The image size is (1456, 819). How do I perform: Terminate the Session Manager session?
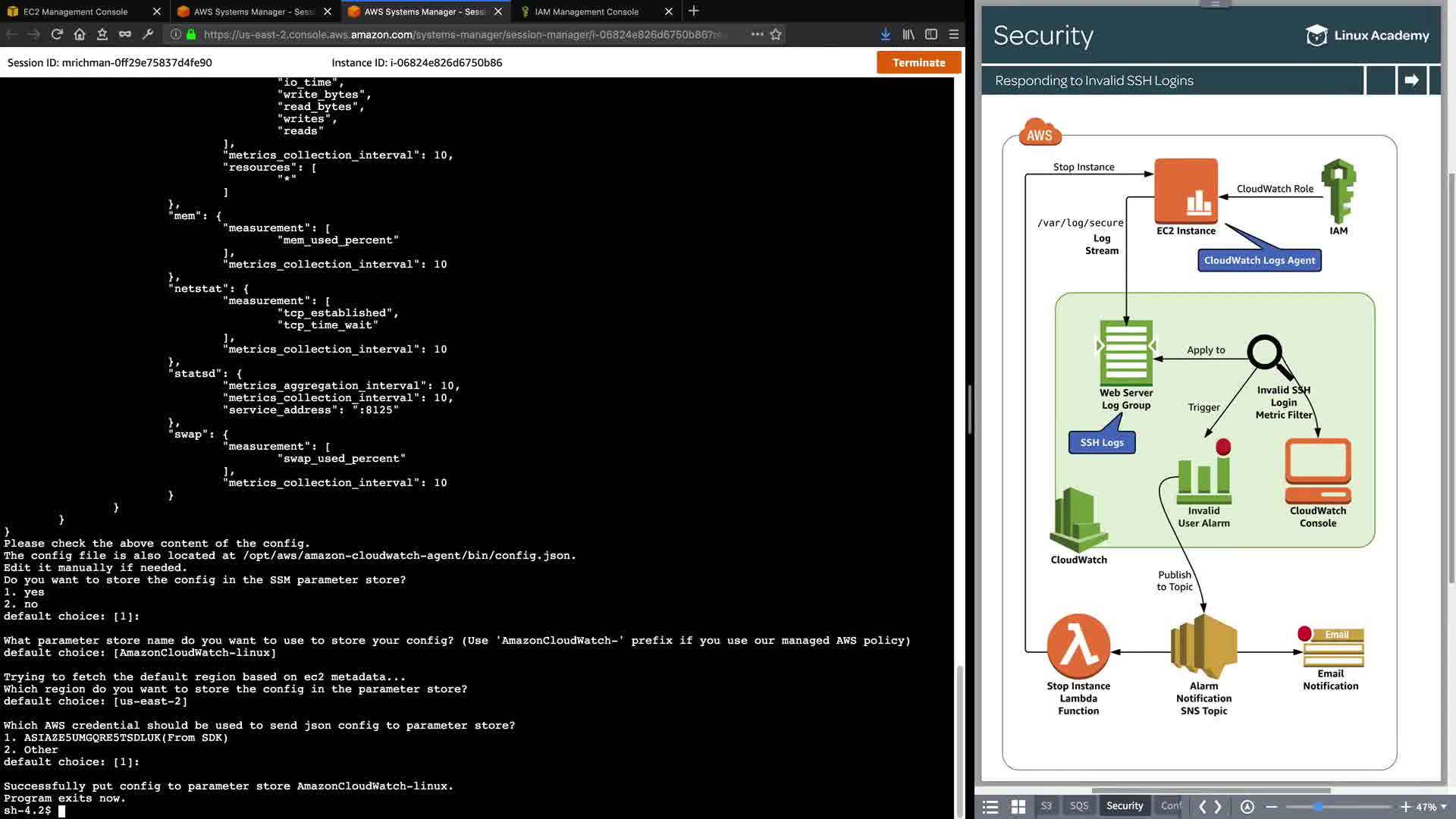[x=918, y=63]
